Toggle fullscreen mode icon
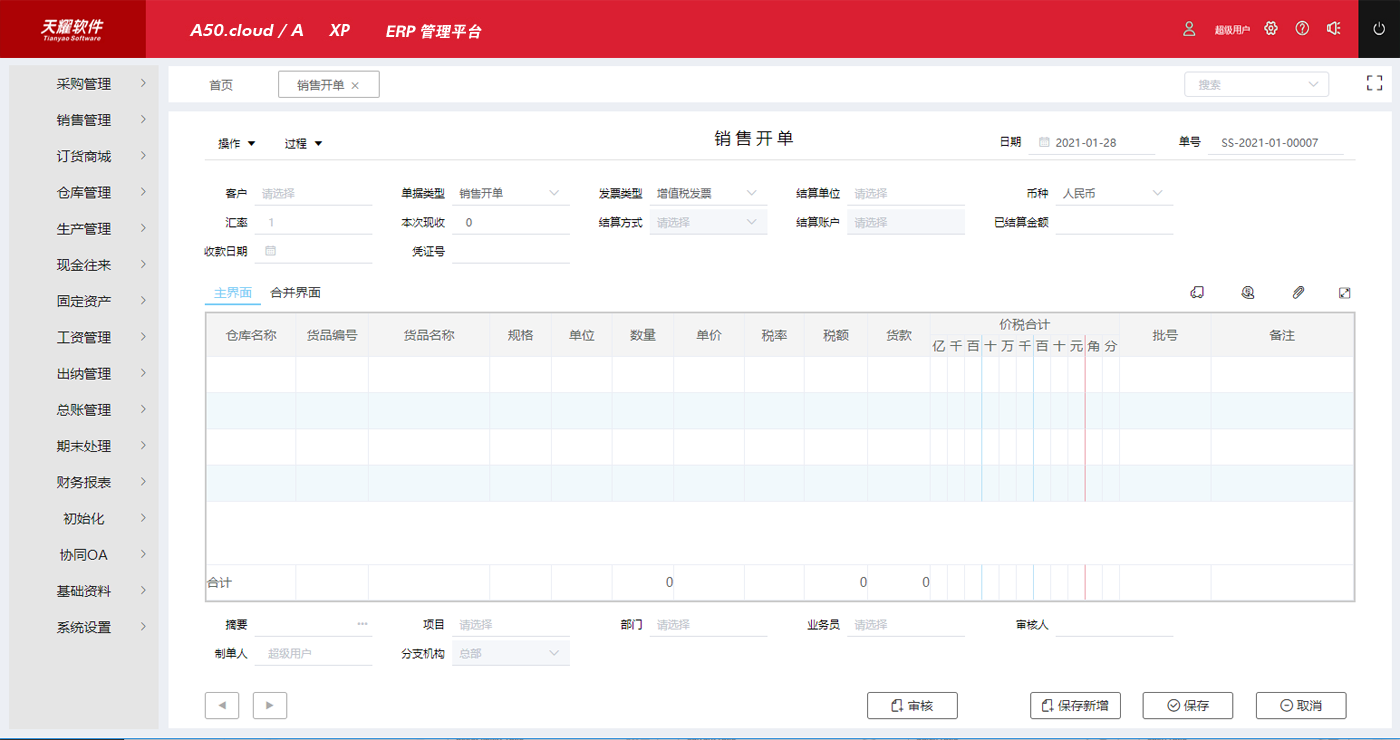This screenshot has height=740, width=1400. [x=1374, y=84]
